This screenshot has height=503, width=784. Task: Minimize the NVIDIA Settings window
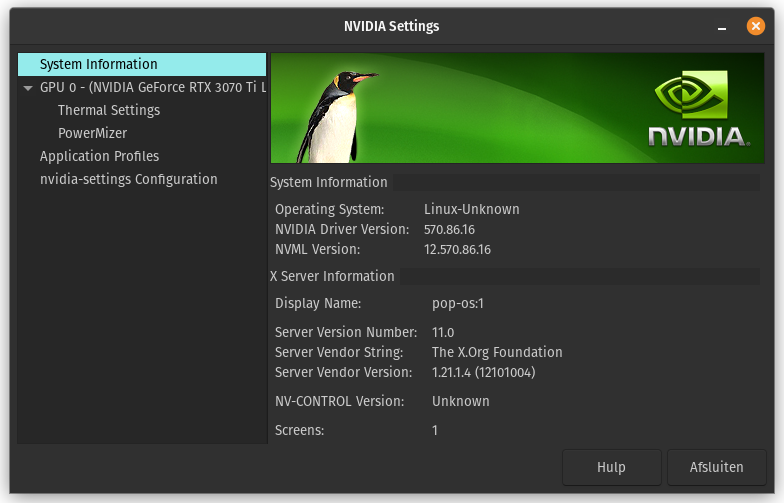pyautogui.click(x=722, y=27)
